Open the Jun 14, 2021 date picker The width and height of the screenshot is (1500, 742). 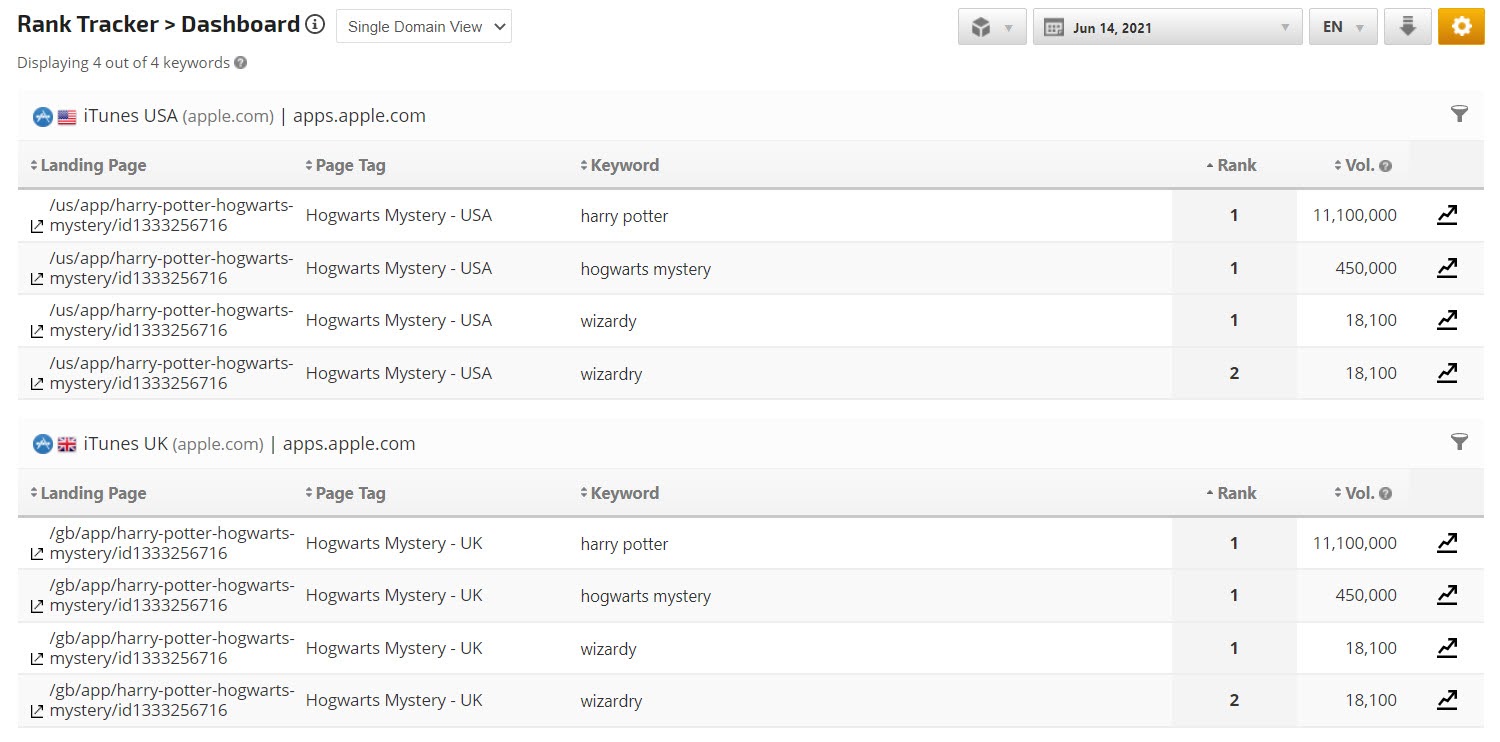(1167, 27)
